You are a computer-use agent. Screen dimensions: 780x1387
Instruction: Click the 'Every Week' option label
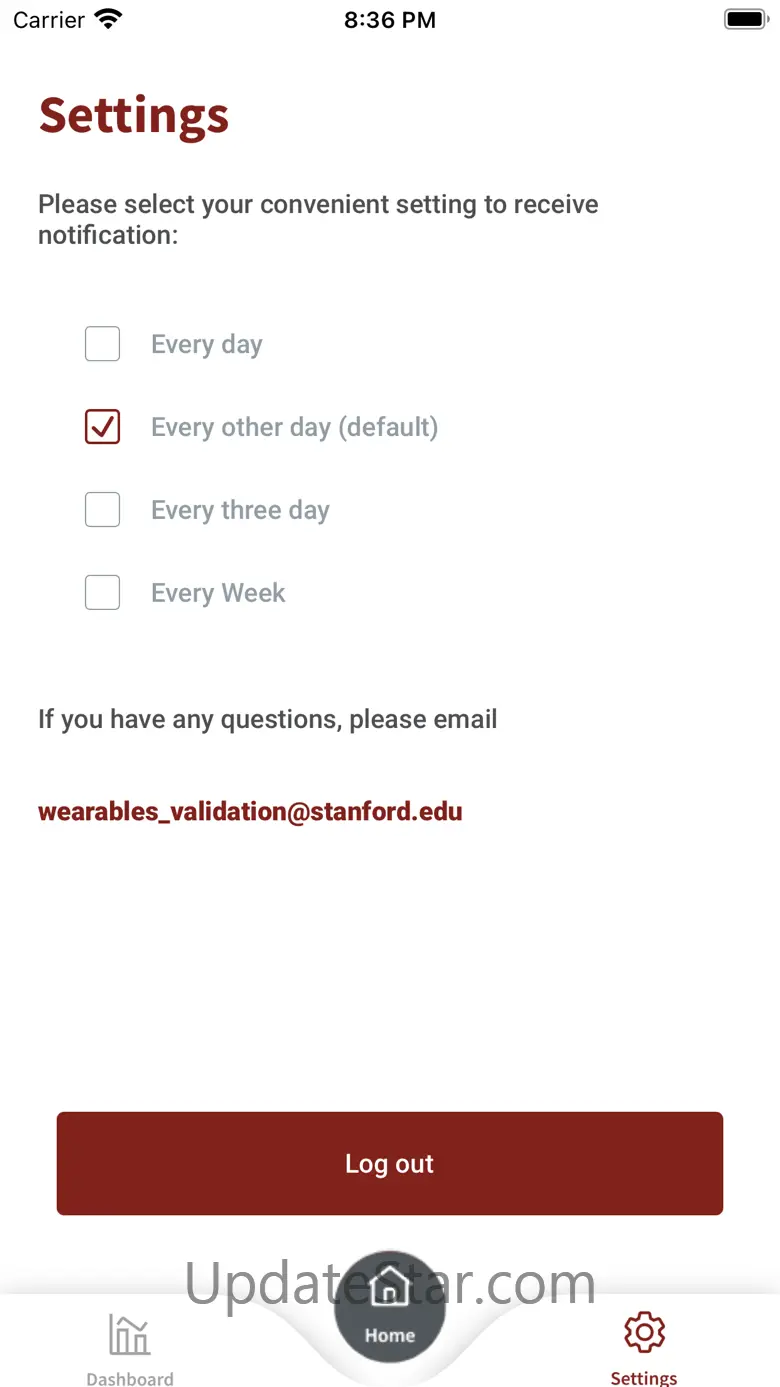[x=218, y=593]
